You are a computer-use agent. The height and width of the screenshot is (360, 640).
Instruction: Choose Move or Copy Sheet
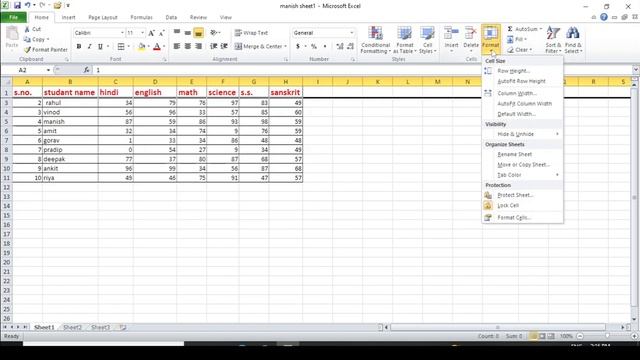coord(522,164)
